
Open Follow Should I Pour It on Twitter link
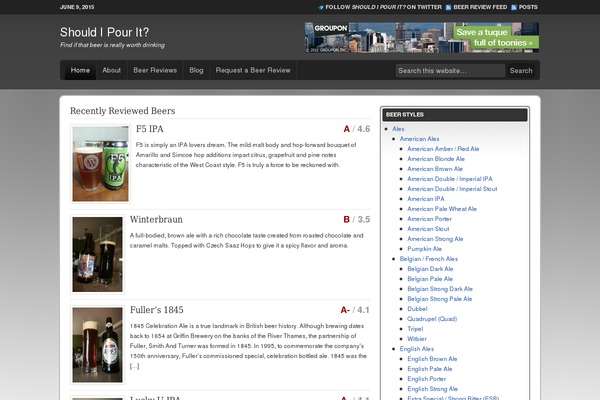383,7
